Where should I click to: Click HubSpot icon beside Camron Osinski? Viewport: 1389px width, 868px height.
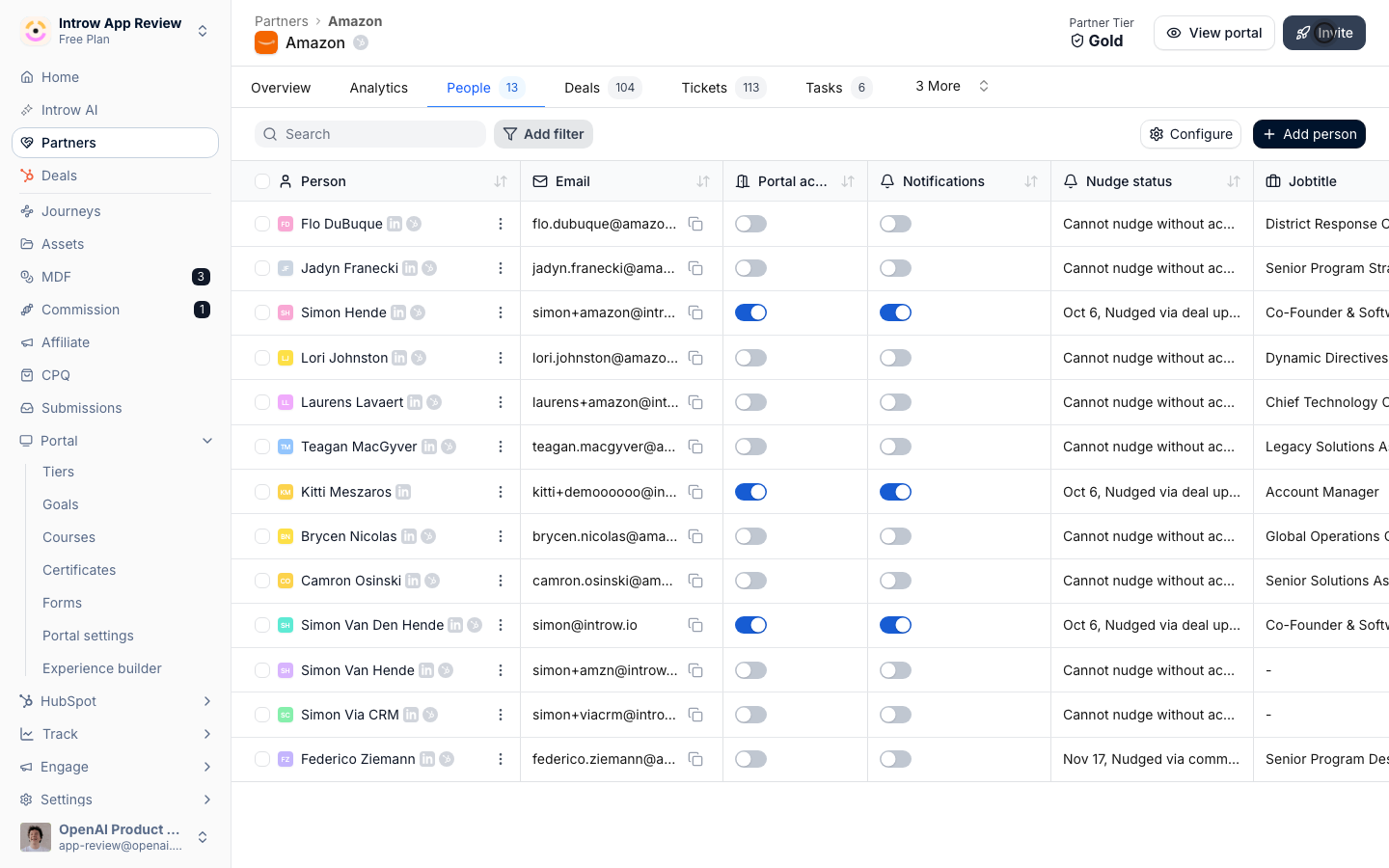click(432, 581)
